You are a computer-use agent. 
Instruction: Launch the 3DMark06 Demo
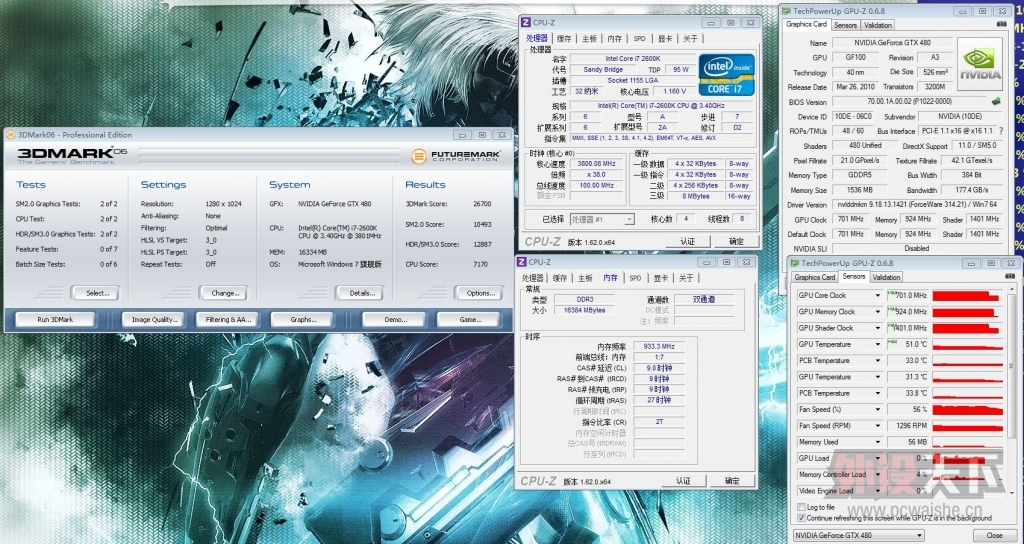395,320
